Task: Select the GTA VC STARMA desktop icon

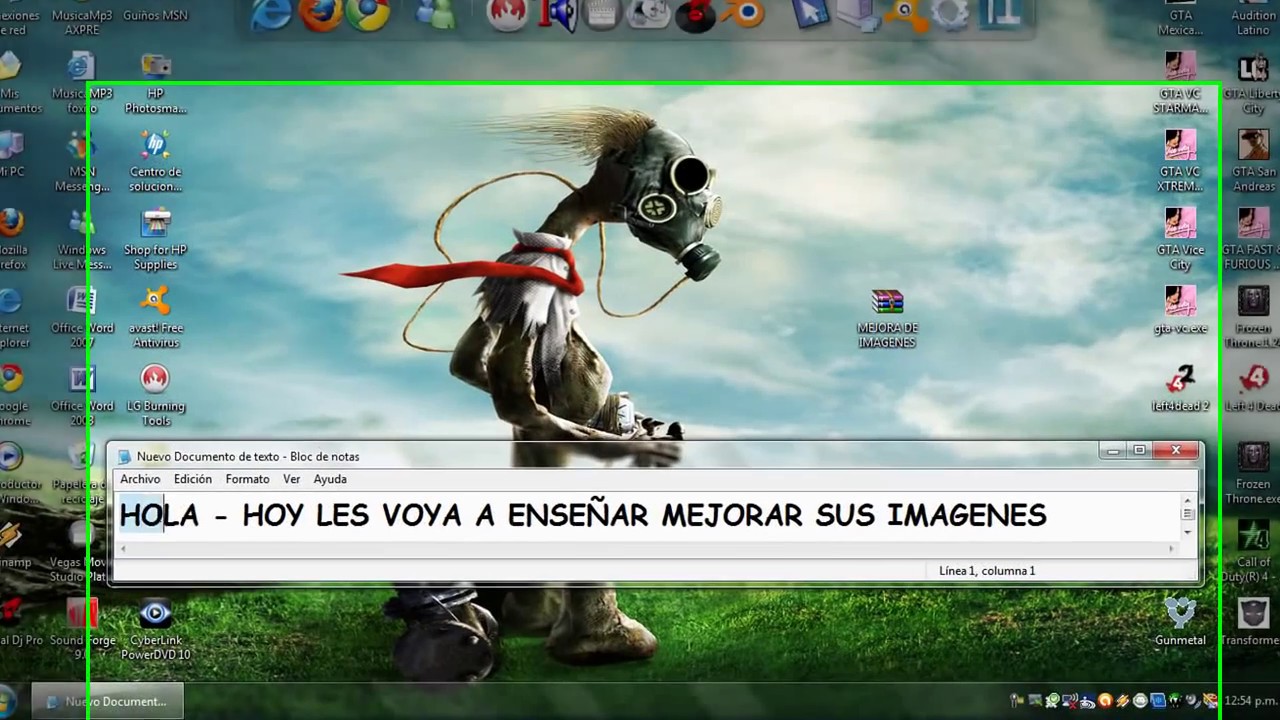Action: 1180,84
